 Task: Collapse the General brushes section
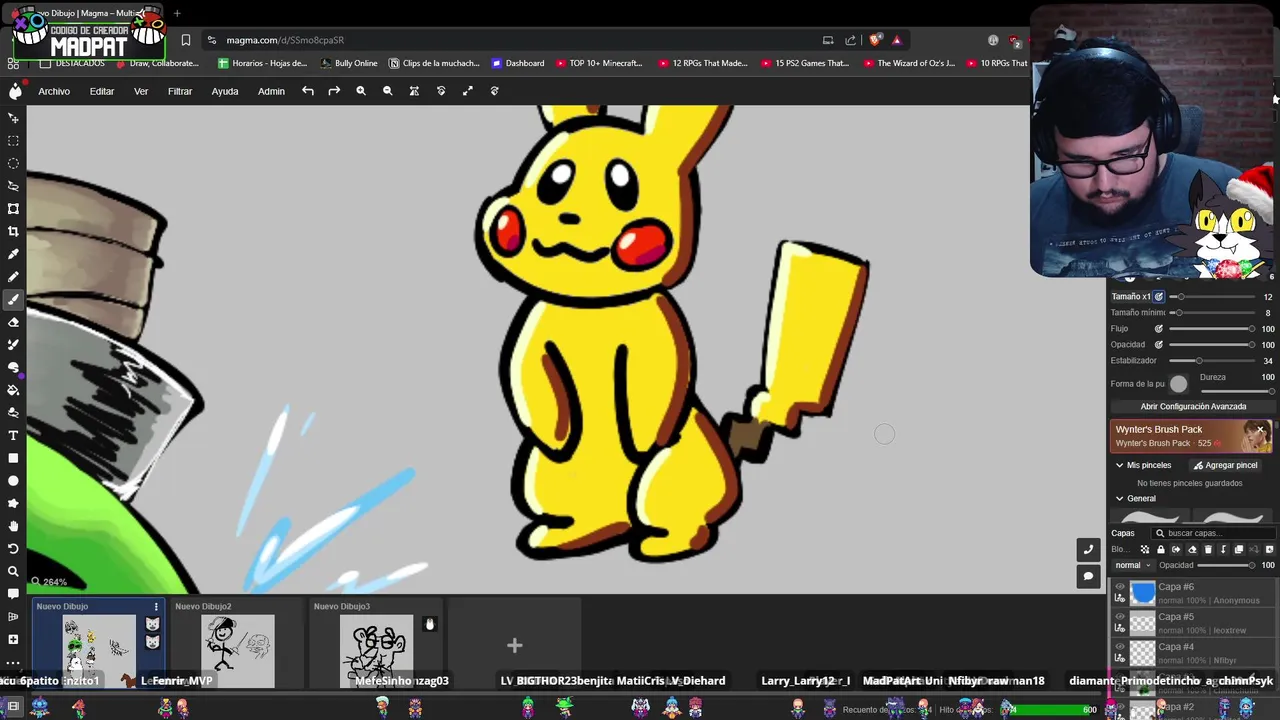1120,498
